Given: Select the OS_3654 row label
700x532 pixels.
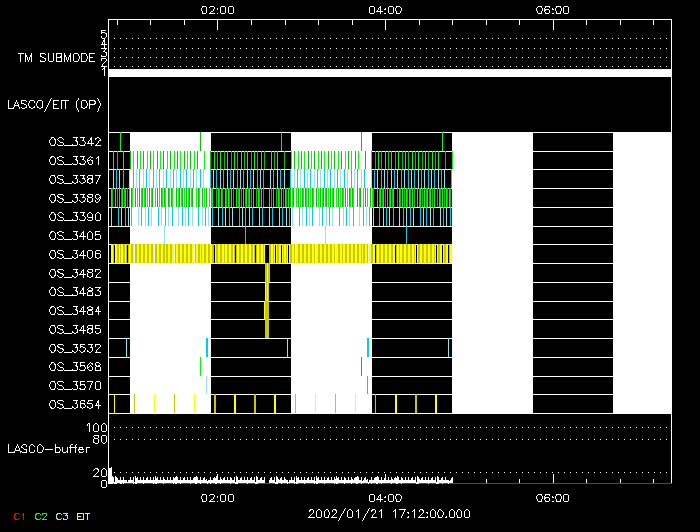Looking at the screenshot, I should [75, 404].
